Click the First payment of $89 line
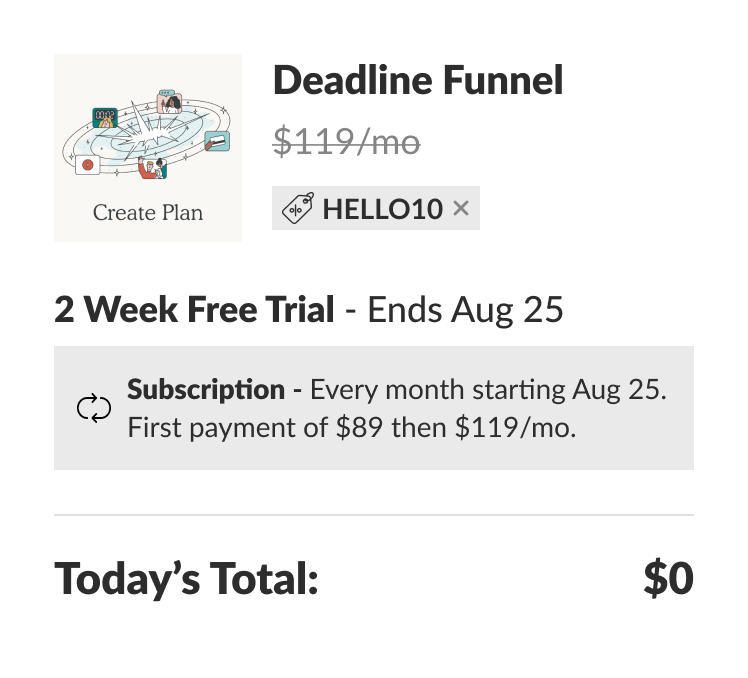 coord(351,429)
